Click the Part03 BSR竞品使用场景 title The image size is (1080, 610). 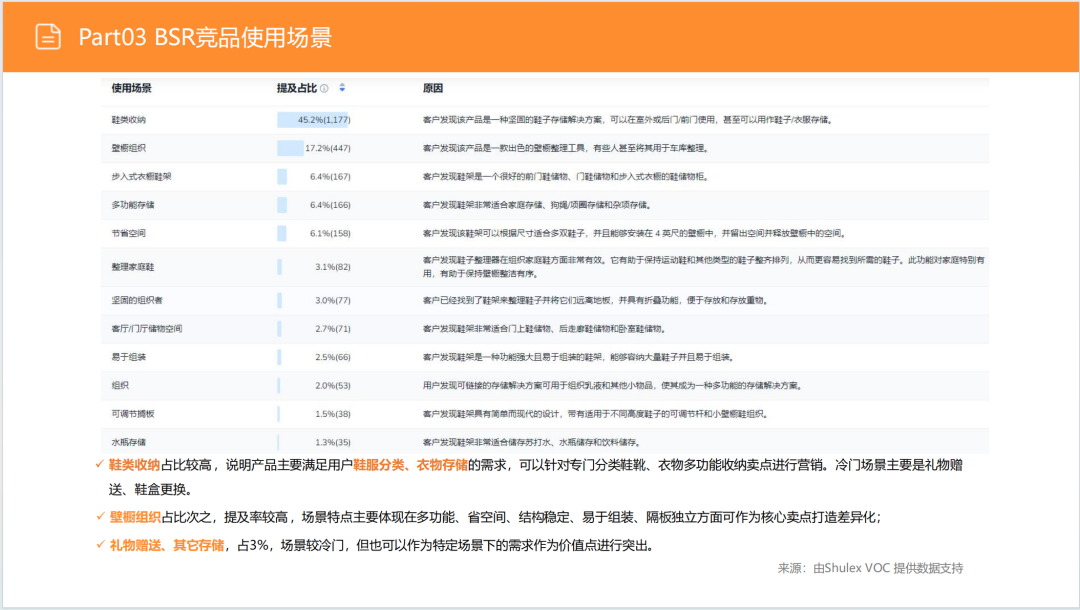click(x=205, y=36)
